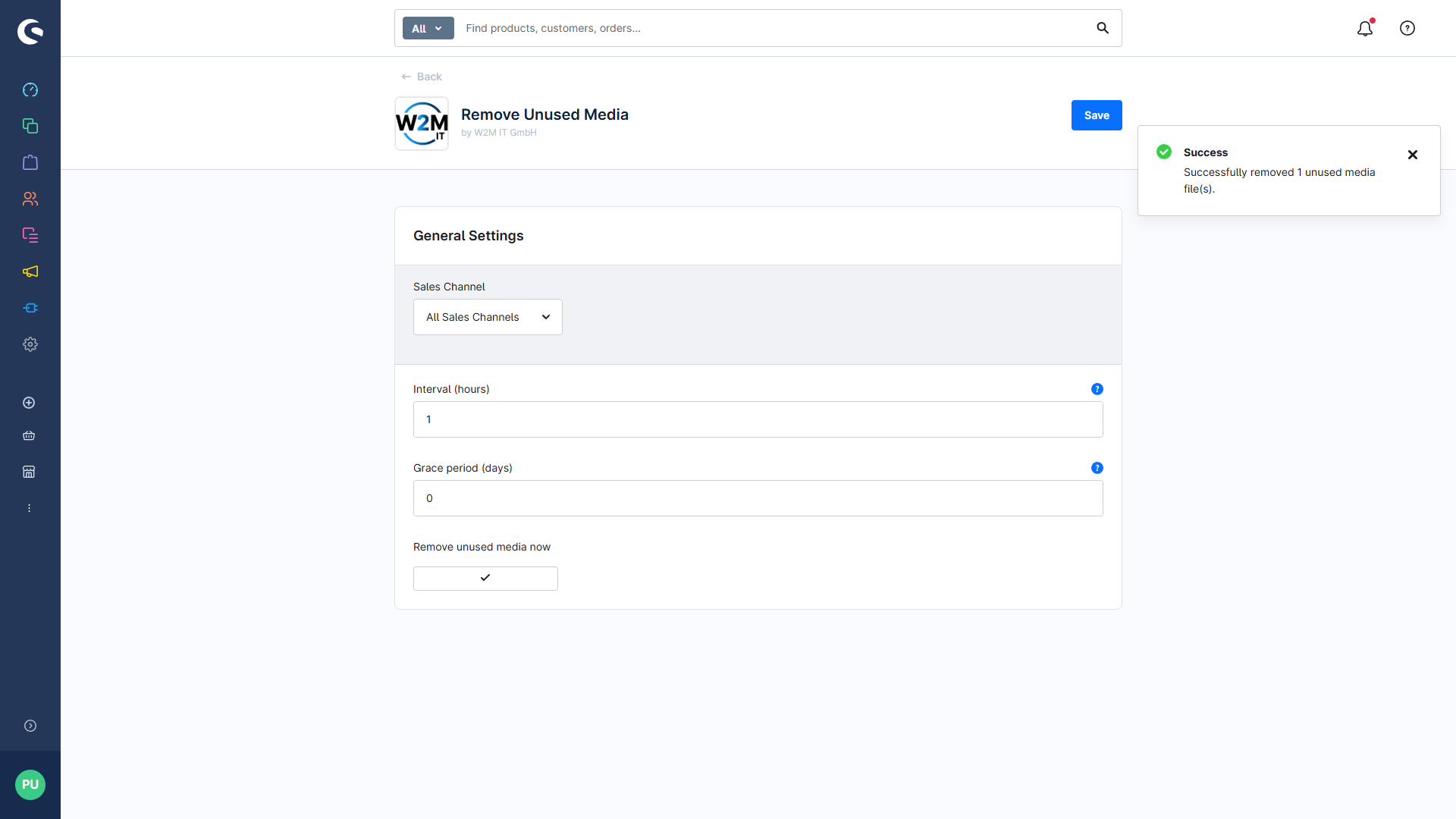Click the Shopware logo

click(30, 32)
